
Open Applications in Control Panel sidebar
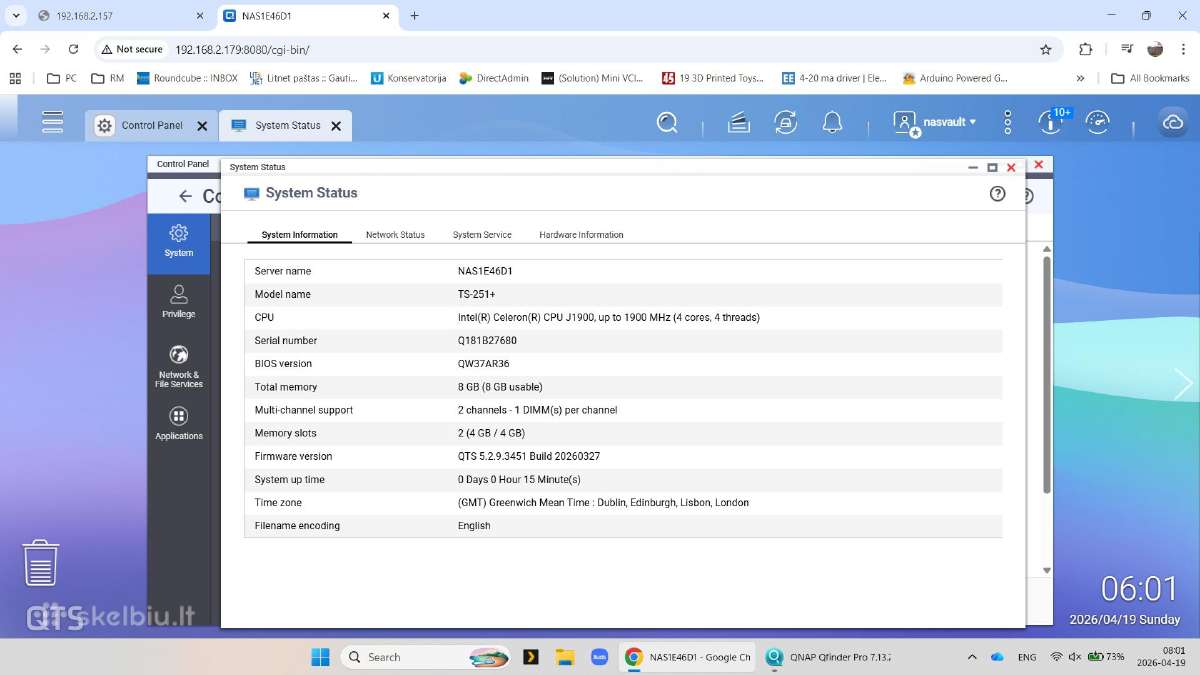pyautogui.click(x=179, y=424)
